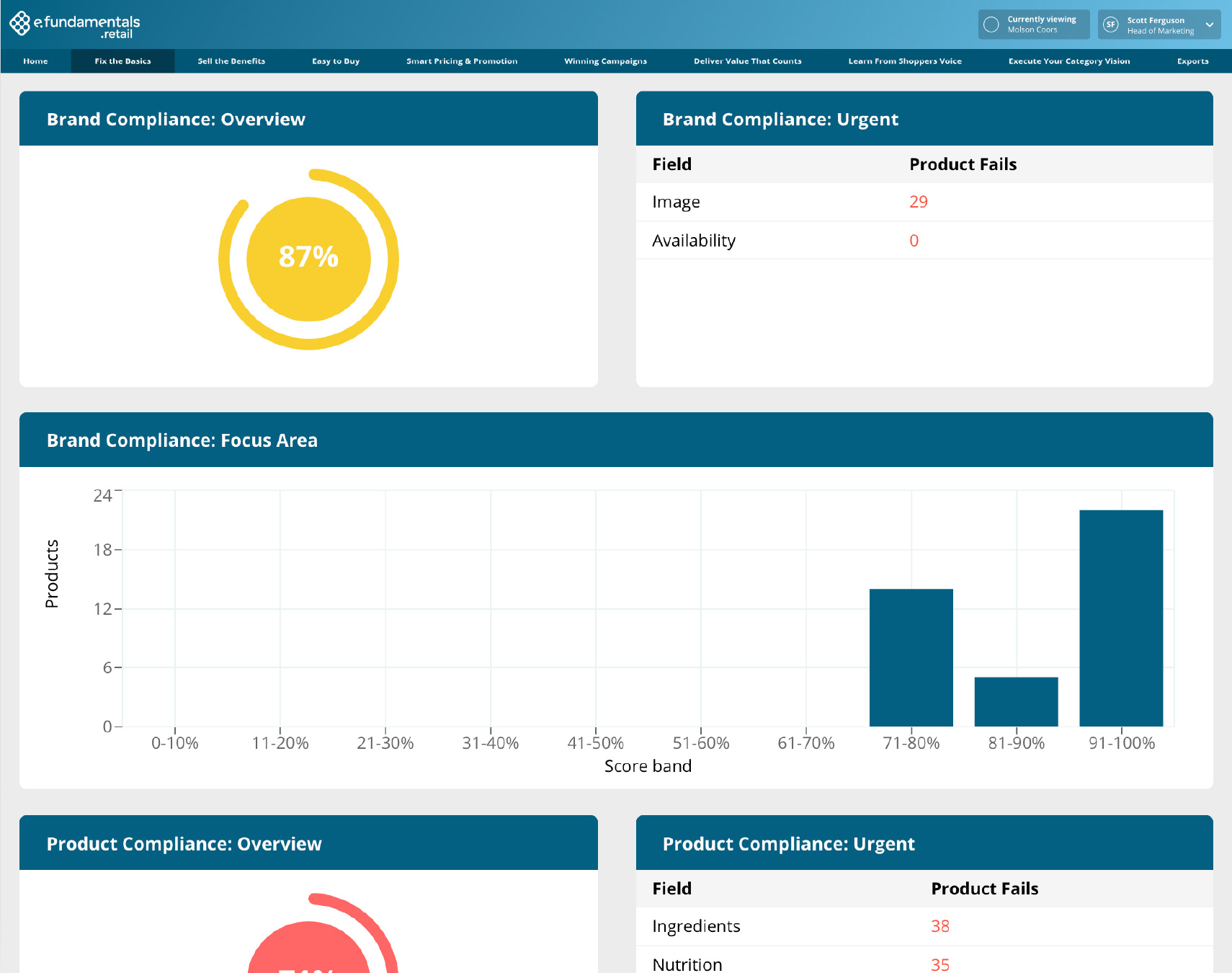This screenshot has height=973, width=1232.
Task: Click the 0-10% axis label
Action: (x=174, y=743)
